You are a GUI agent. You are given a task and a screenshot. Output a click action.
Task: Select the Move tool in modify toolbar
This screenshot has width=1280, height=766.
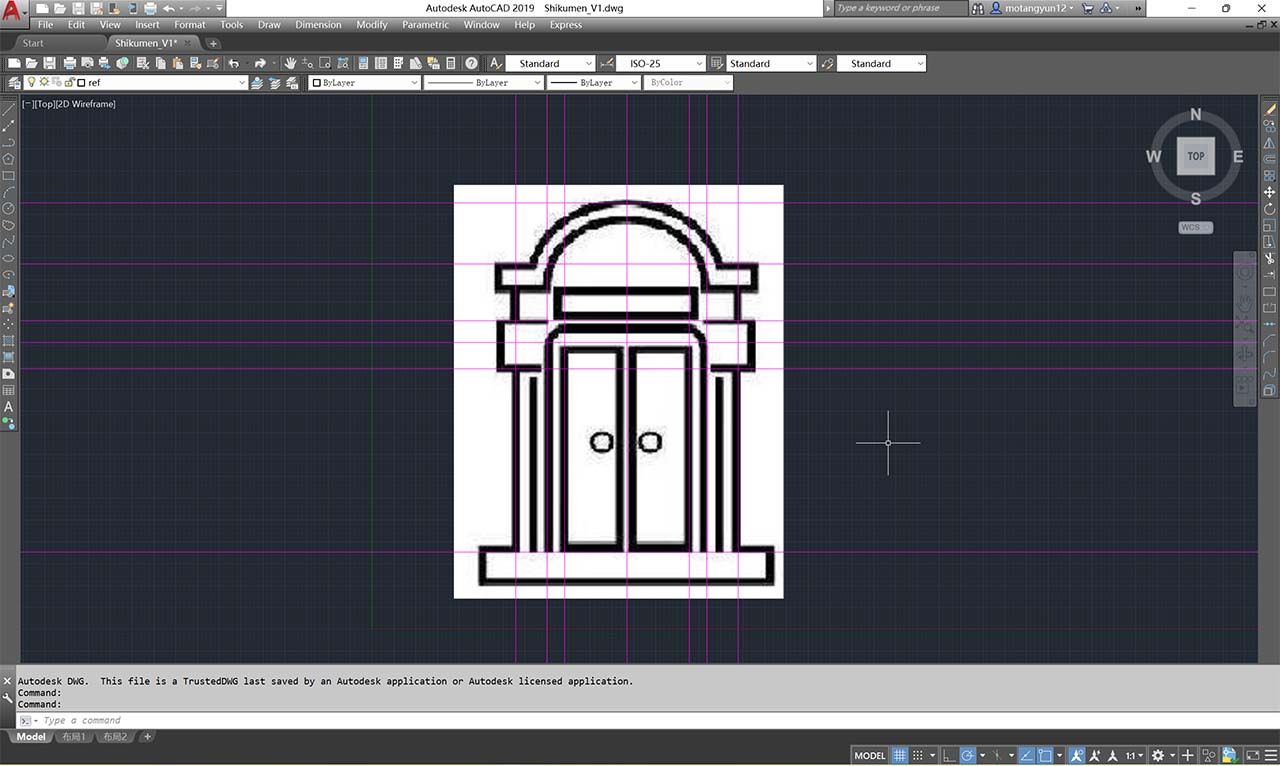(1270, 192)
